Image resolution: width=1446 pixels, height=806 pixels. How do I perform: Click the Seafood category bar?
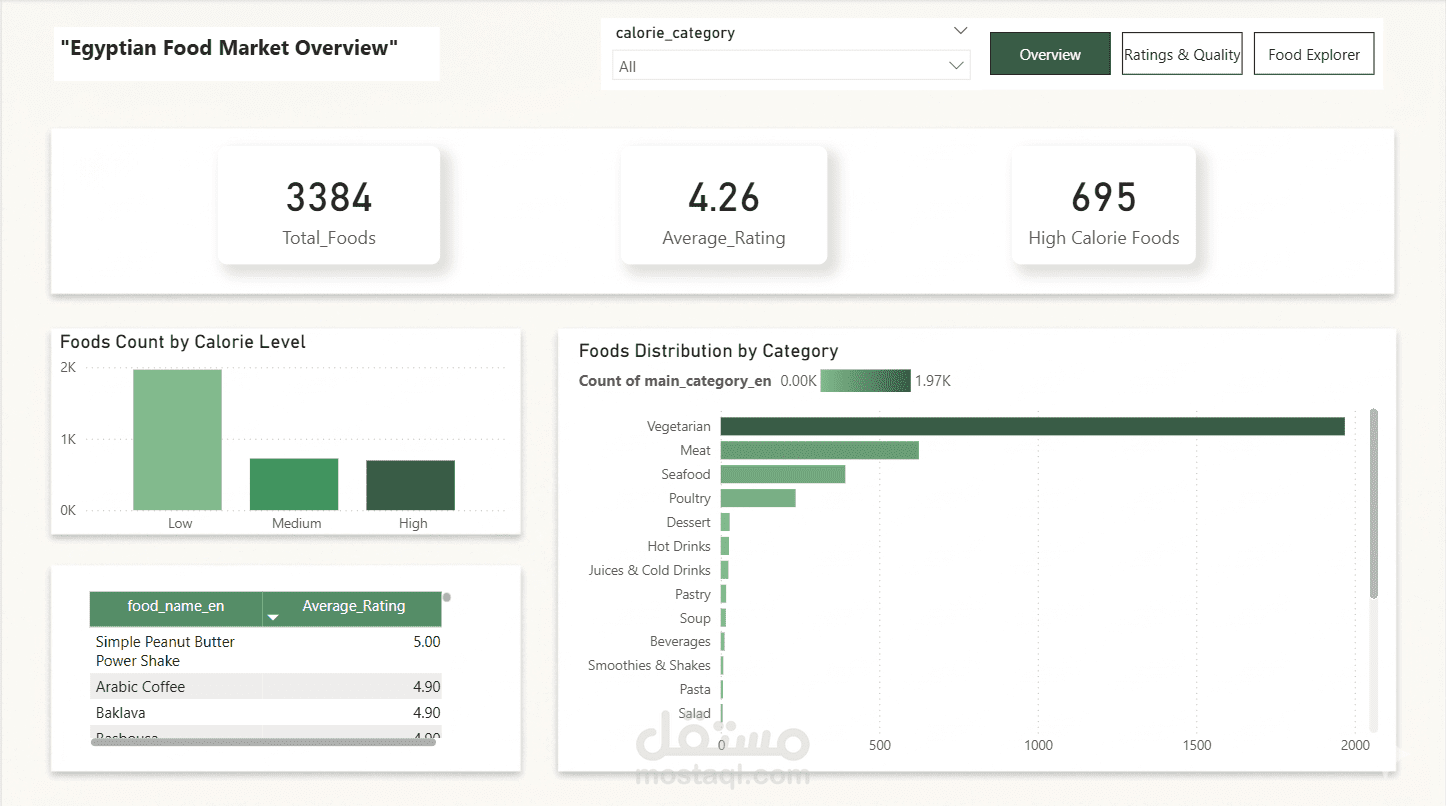(783, 474)
